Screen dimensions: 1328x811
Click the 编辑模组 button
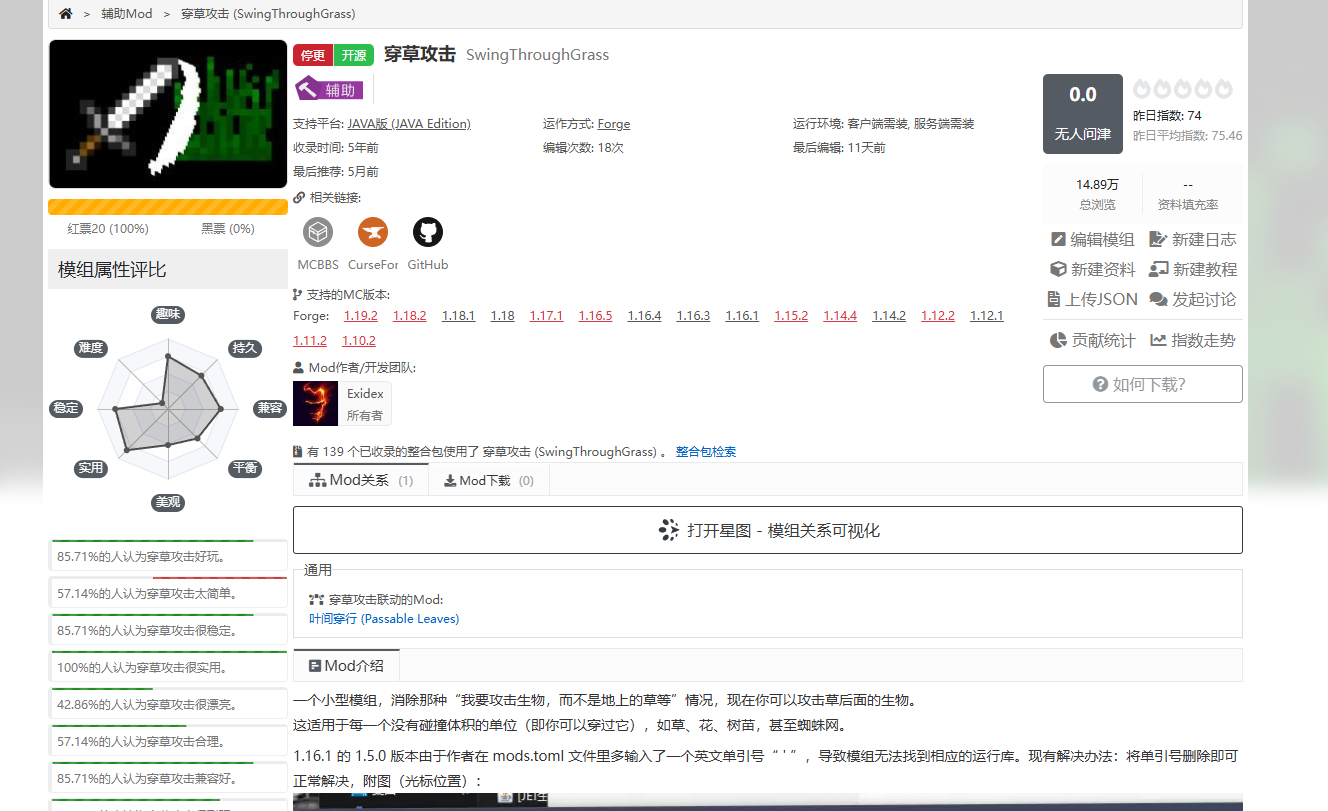pyautogui.click(x=1092, y=240)
